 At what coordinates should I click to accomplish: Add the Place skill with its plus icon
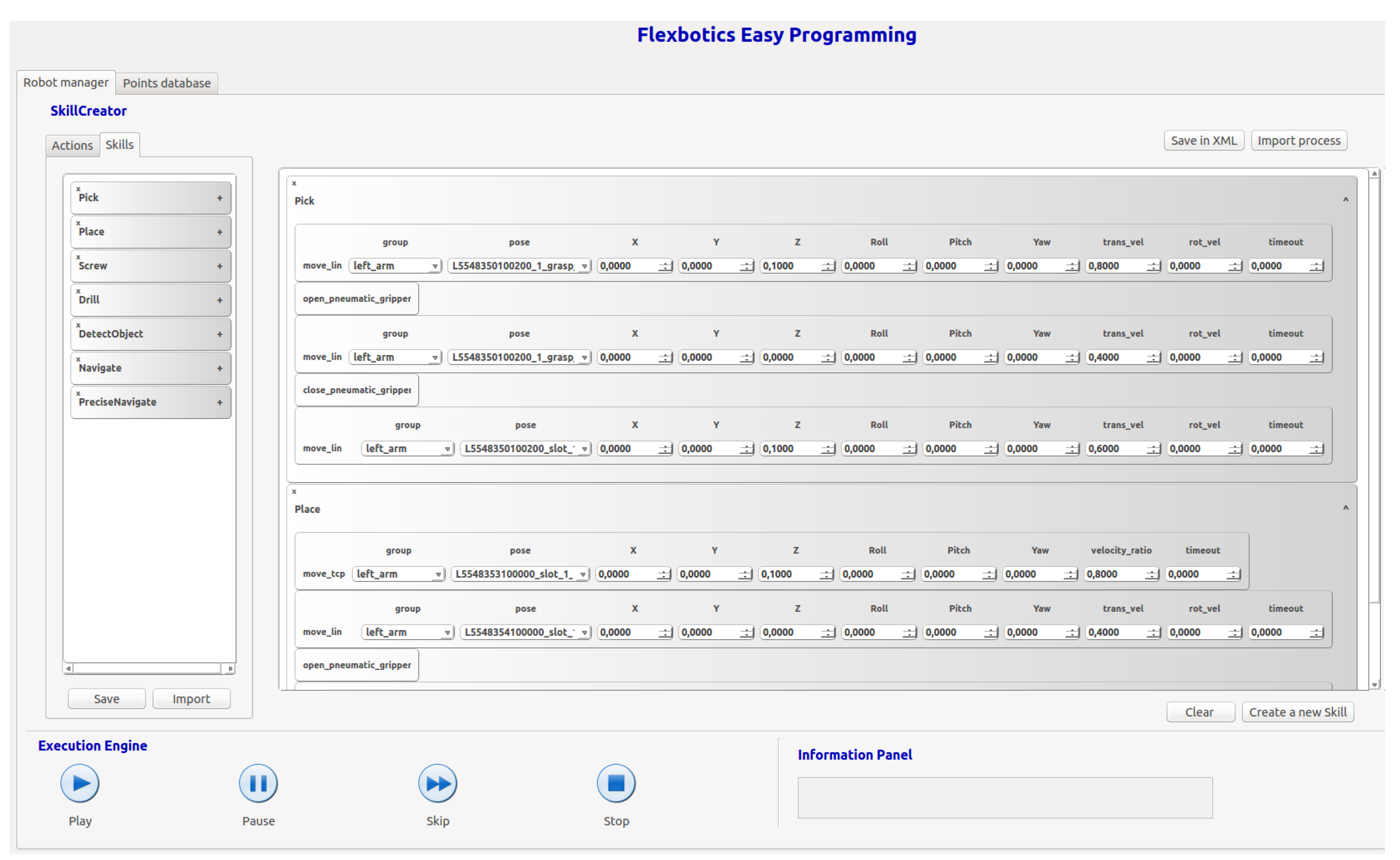[x=219, y=232]
